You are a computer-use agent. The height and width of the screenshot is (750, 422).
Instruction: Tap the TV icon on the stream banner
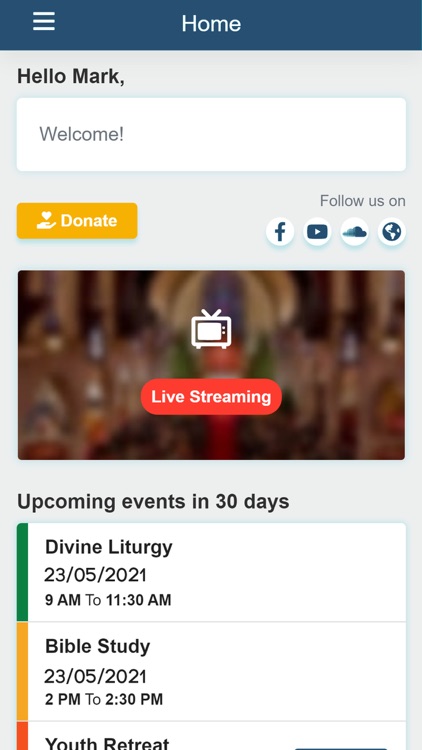pyautogui.click(x=211, y=329)
